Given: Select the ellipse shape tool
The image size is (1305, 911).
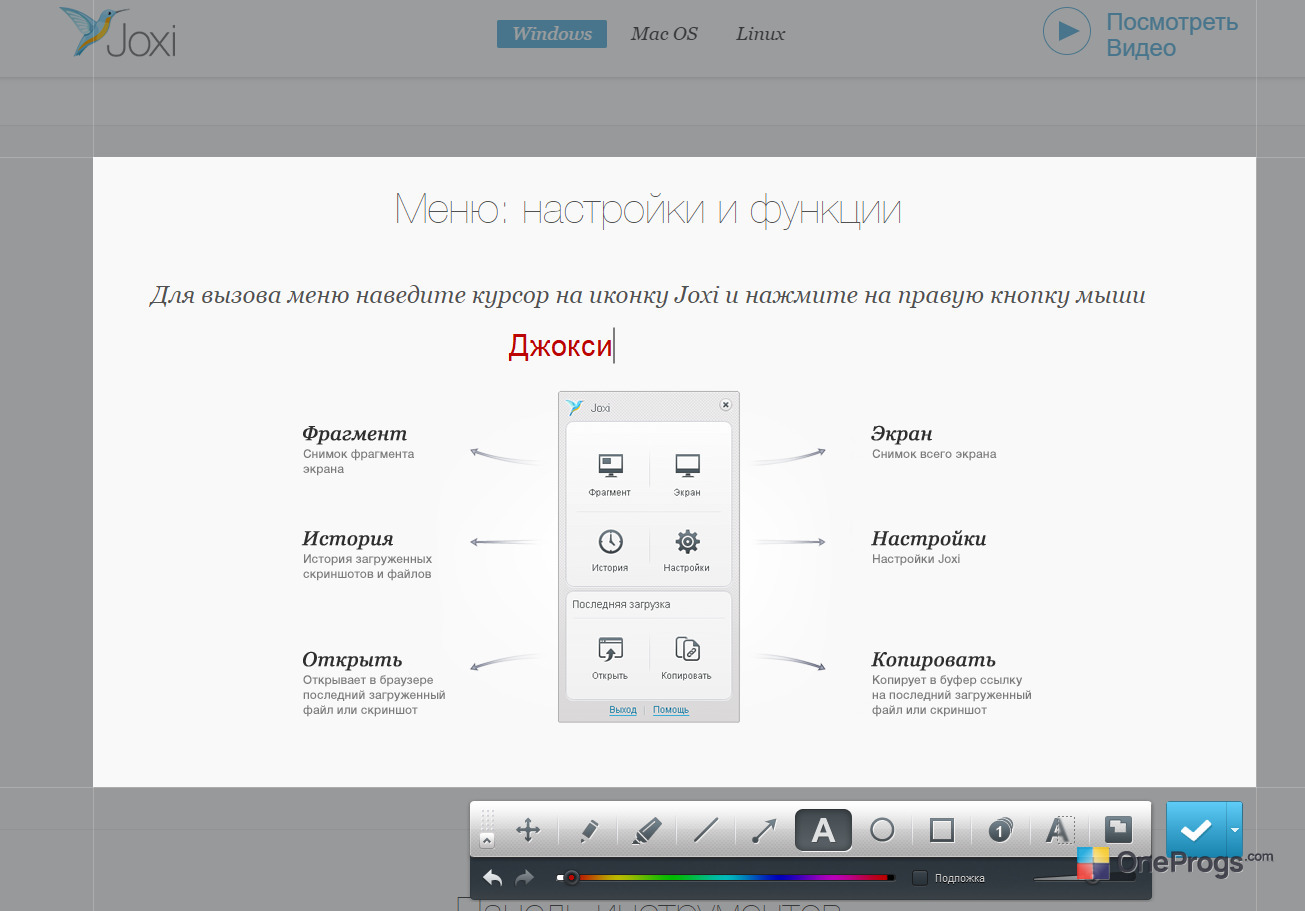Looking at the screenshot, I should pyautogui.click(x=882, y=830).
